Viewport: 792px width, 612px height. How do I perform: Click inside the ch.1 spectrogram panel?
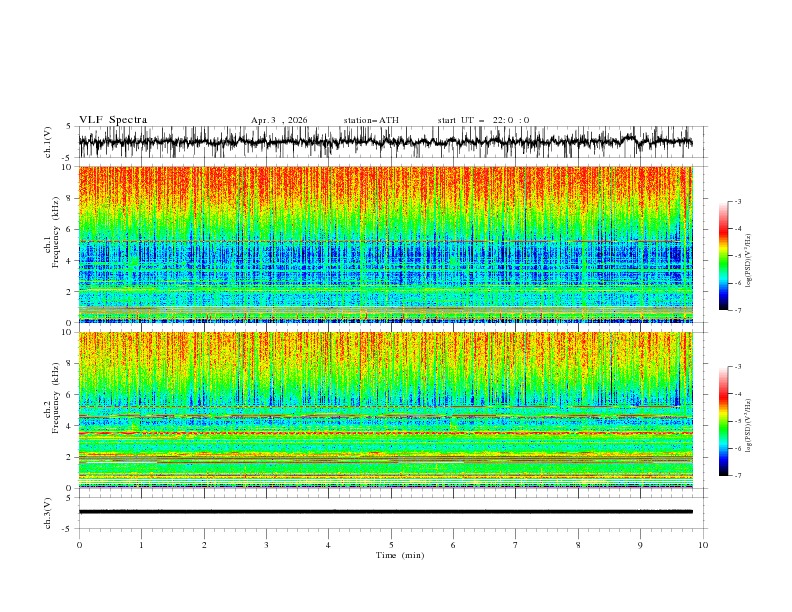(385, 244)
